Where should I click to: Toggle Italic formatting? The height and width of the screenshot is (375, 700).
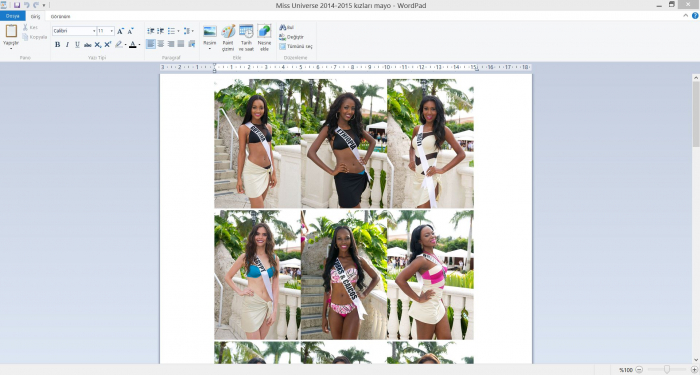pyautogui.click(x=67, y=44)
